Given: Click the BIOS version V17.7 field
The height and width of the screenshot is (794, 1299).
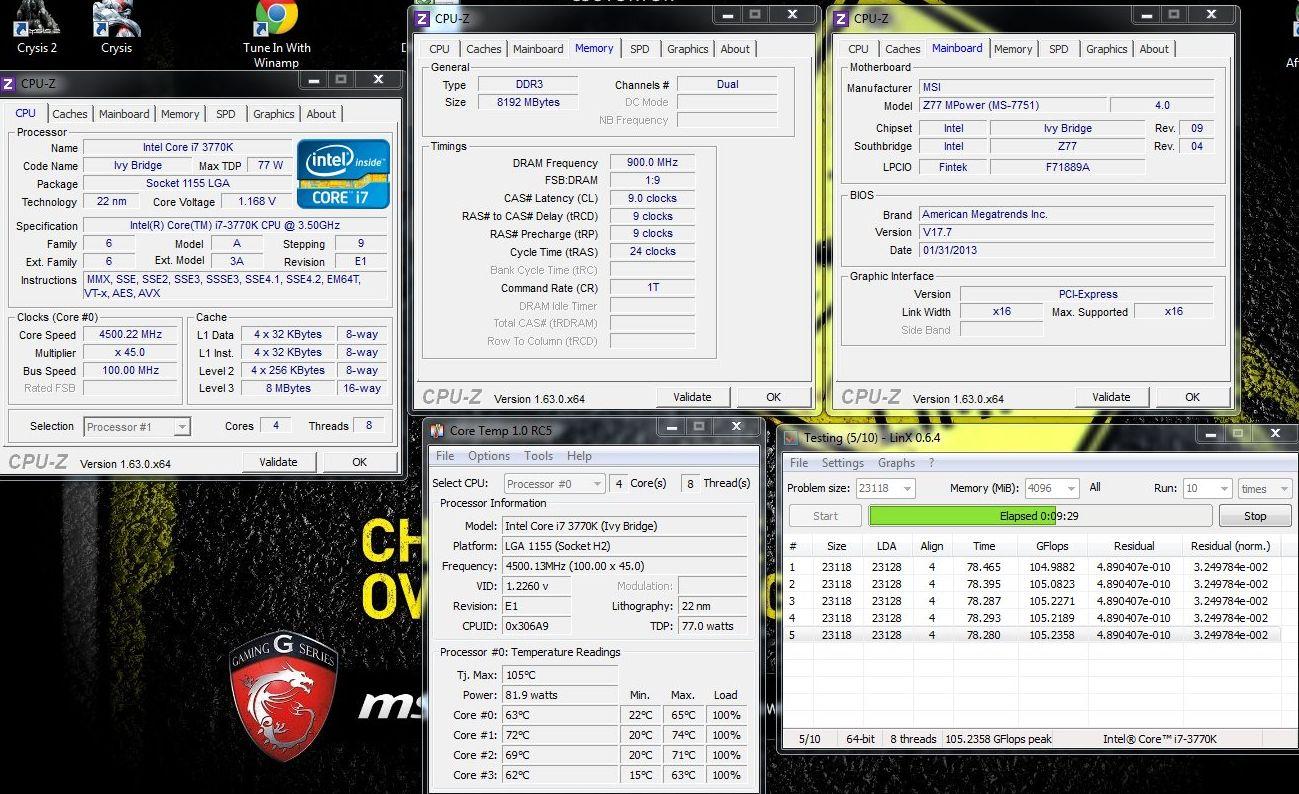Looking at the screenshot, I should [x=1066, y=232].
